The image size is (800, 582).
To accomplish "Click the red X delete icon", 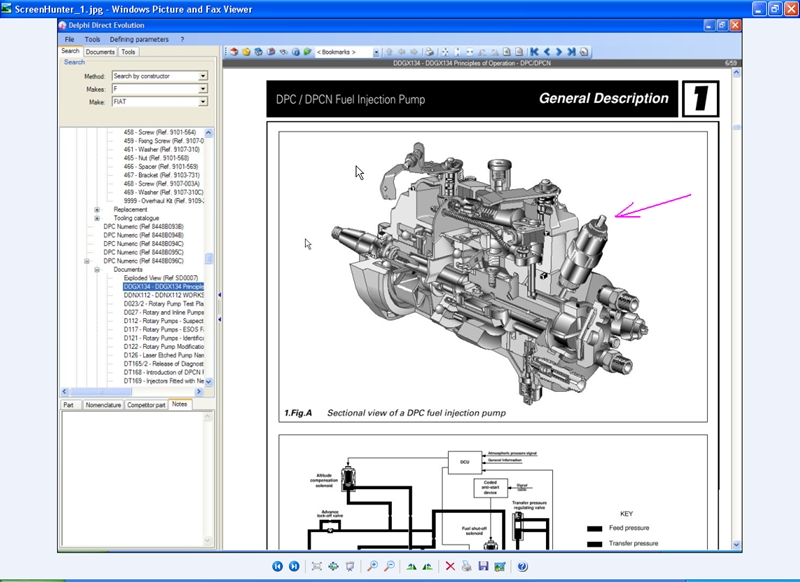I will pyautogui.click(x=450, y=566).
